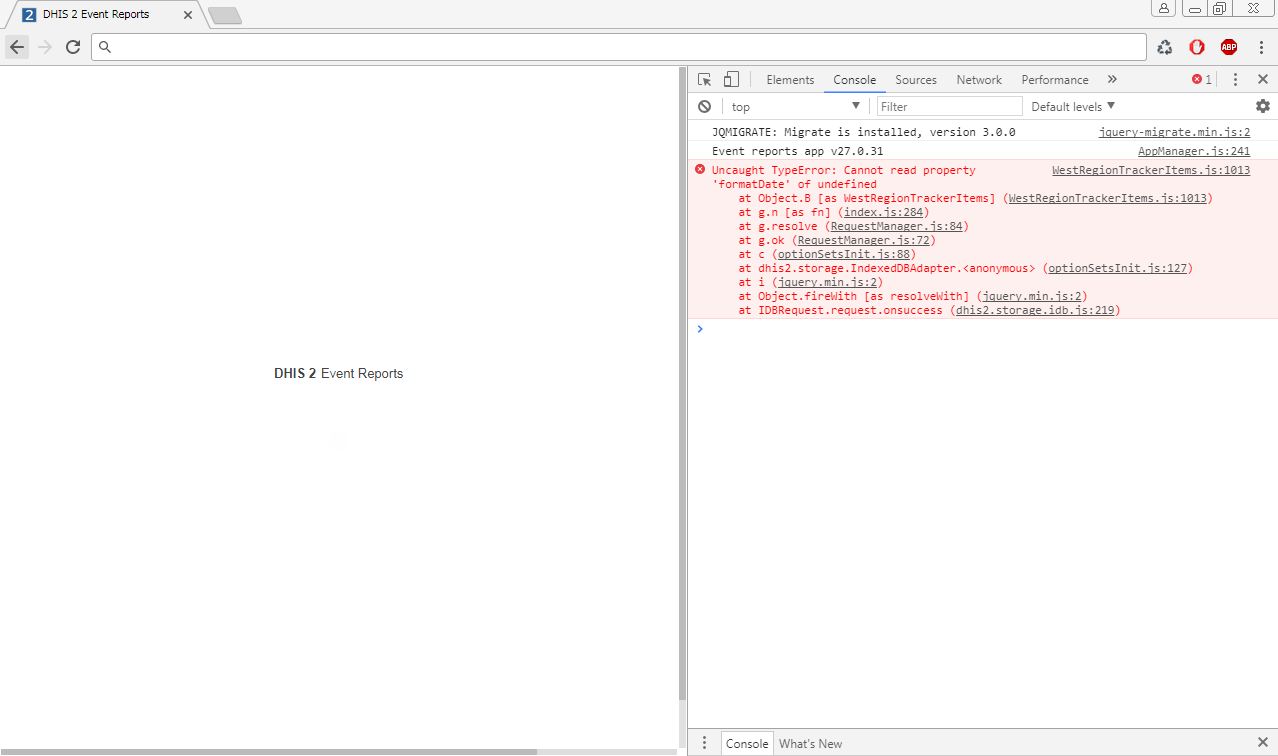Image resolution: width=1278 pixels, height=756 pixels.
Task: Expand the 'top' JavaScript context dropdown
Action: tap(795, 106)
